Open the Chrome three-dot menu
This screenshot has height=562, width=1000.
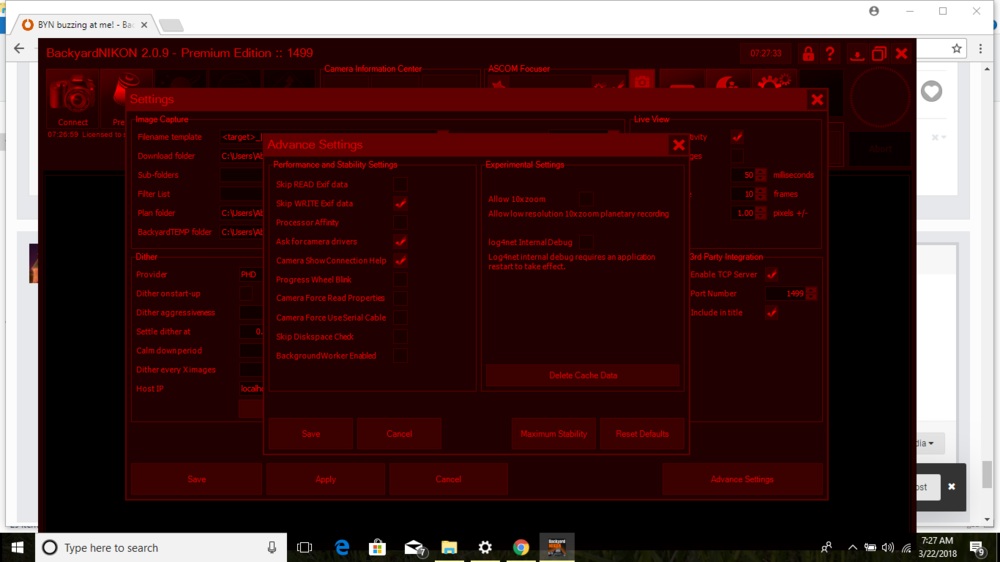980,48
